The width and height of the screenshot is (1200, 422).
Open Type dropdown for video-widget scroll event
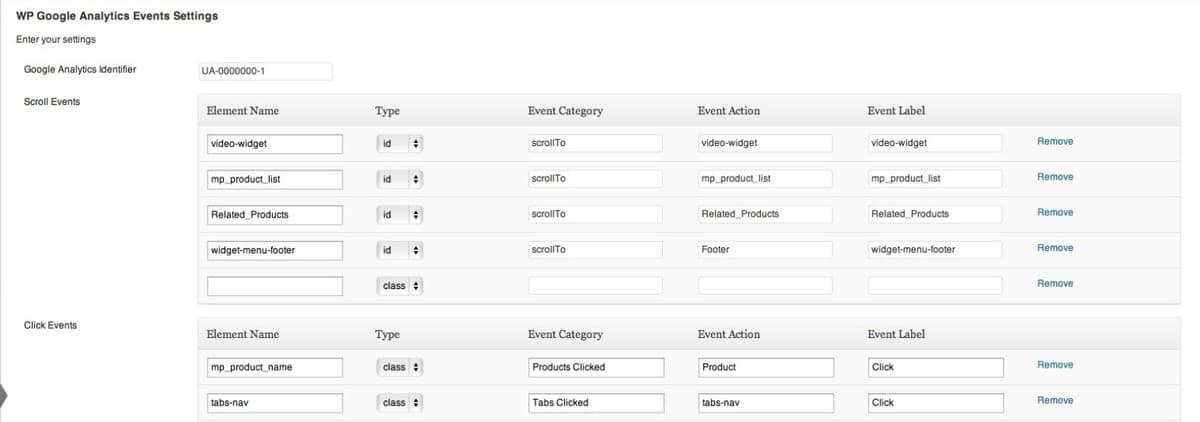point(401,143)
